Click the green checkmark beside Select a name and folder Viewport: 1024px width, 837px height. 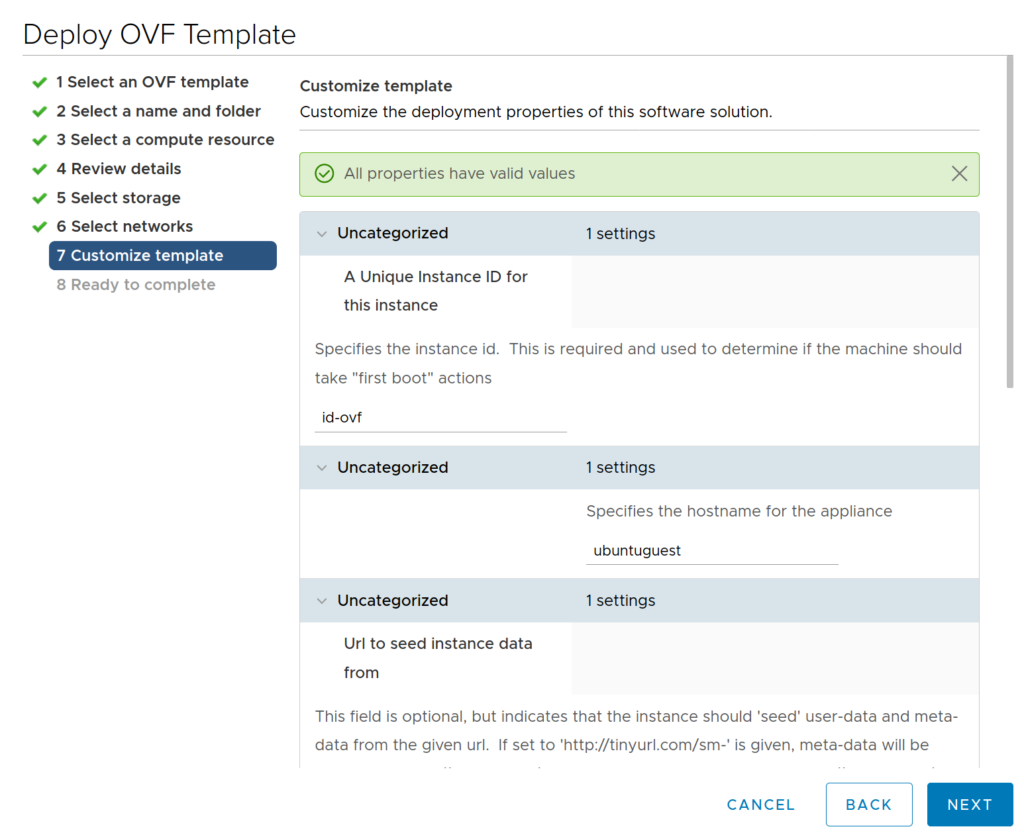tap(40, 112)
